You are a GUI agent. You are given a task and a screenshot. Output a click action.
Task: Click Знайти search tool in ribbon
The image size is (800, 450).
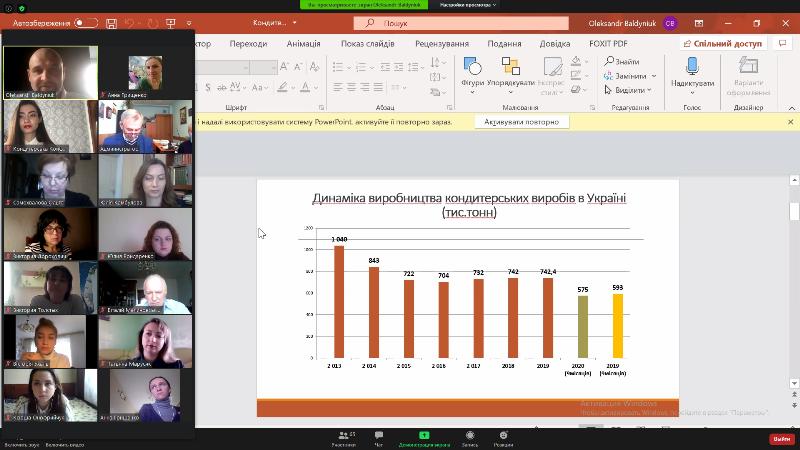pyautogui.click(x=622, y=62)
